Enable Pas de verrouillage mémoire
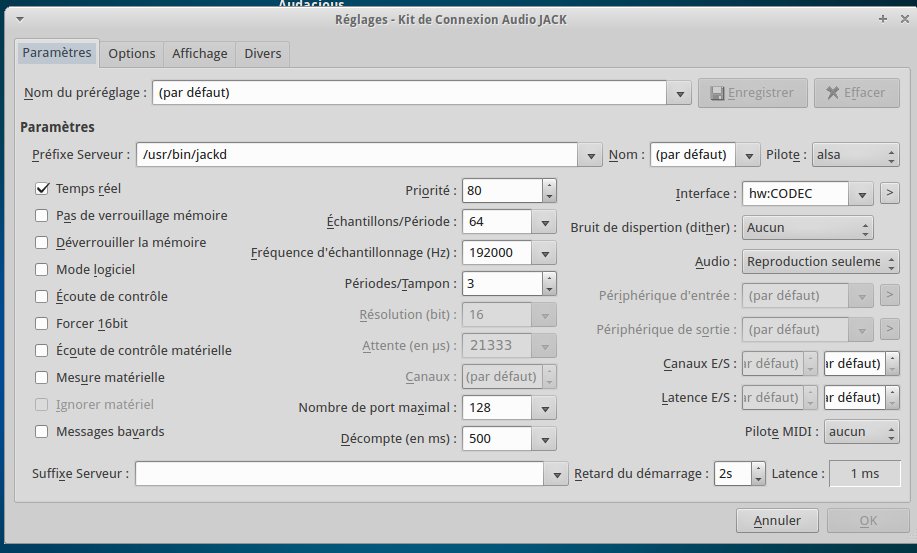The height and width of the screenshot is (553, 917). 42,215
